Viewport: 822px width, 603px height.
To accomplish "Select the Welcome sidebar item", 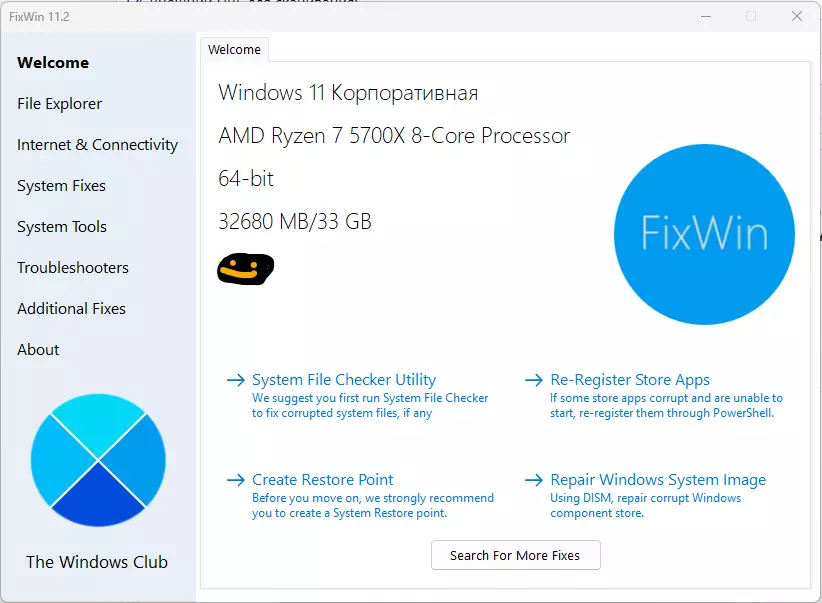I will [x=53, y=63].
